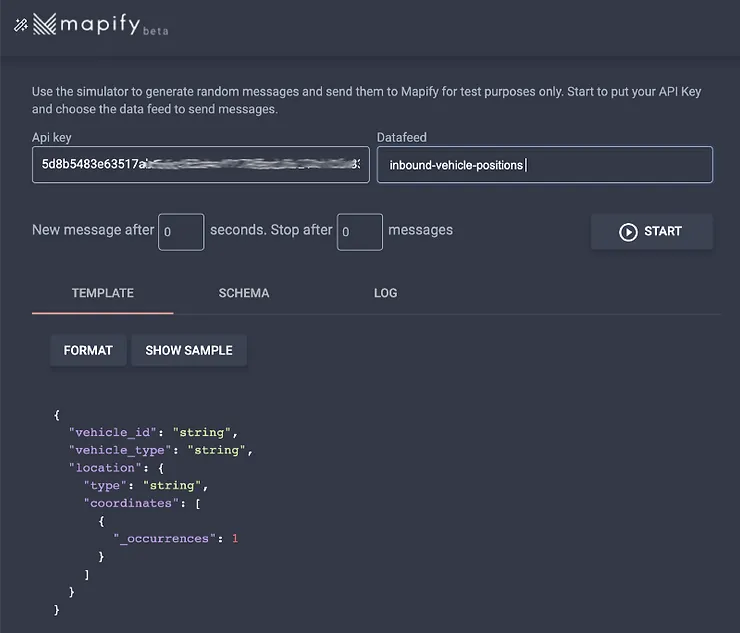Switch to the TEMPLATE tab
This screenshot has height=633, width=740.
pos(103,293)
